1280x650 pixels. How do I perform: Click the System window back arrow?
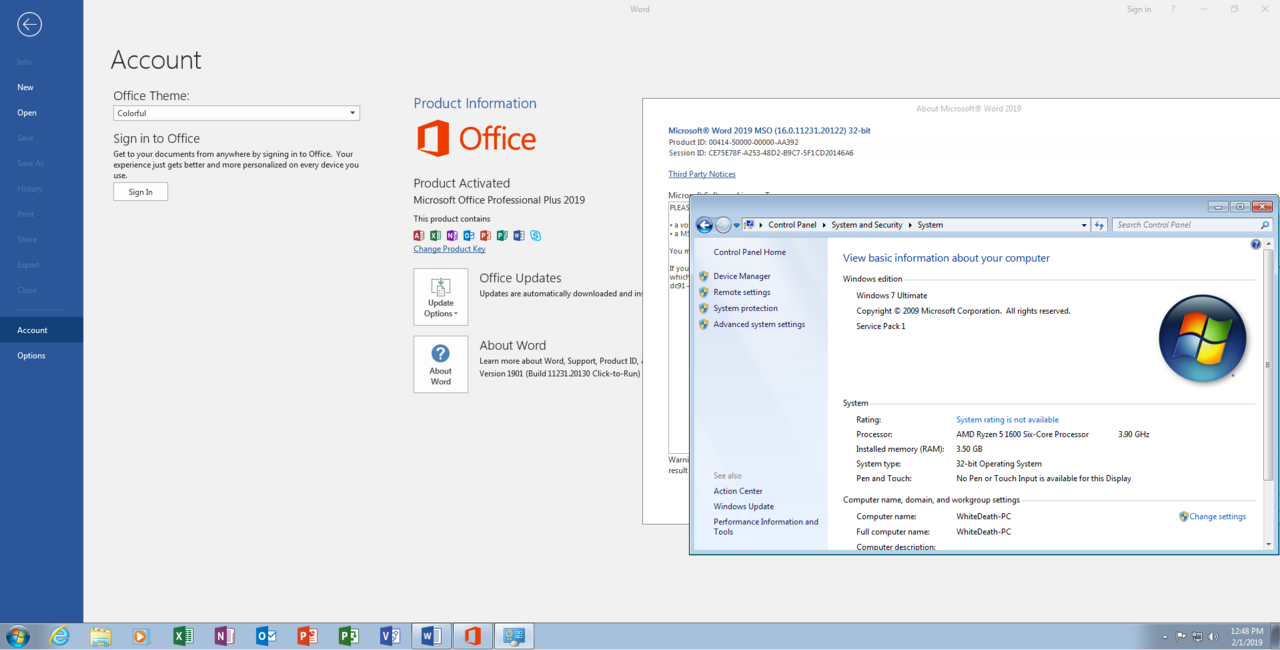point(705,225)
